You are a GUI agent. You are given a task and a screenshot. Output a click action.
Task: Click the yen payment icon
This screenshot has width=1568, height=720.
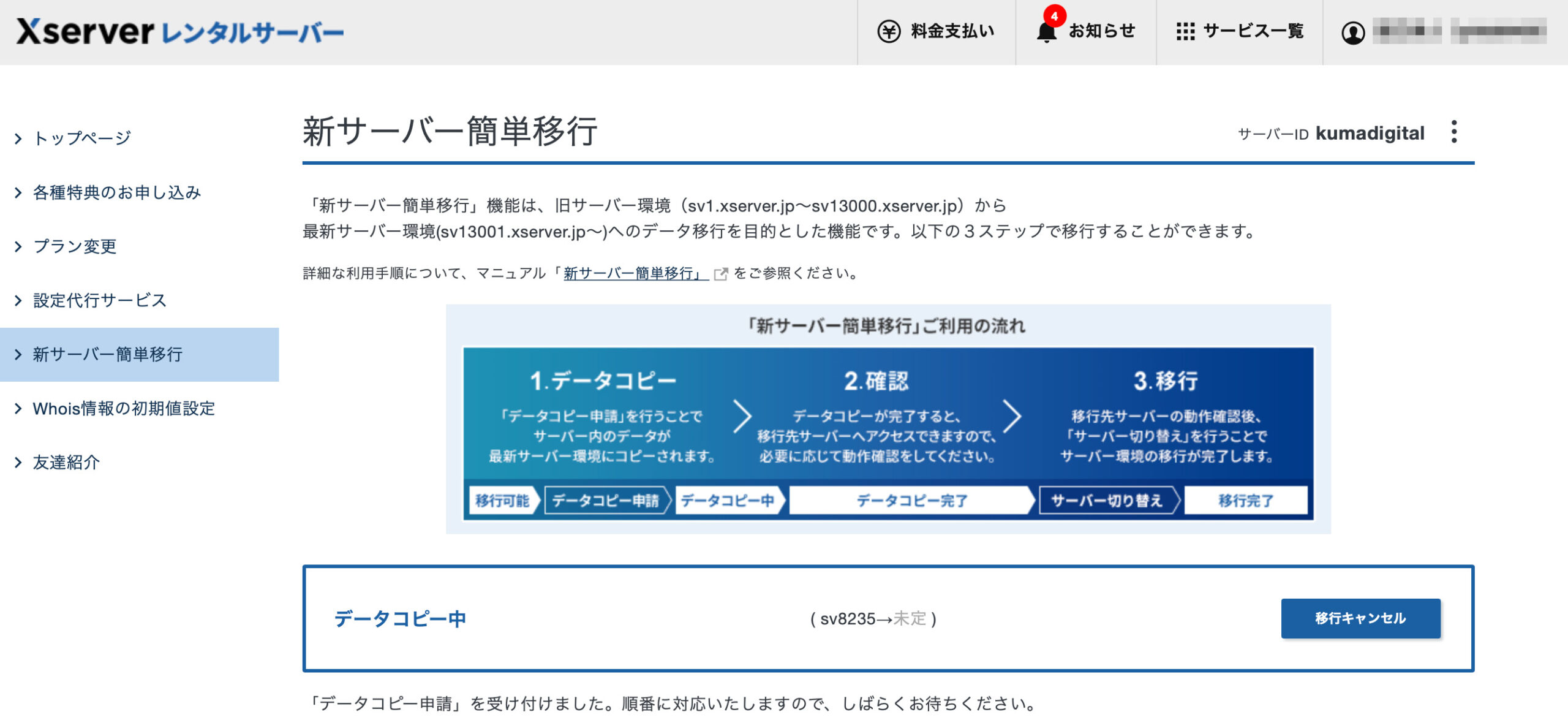click(889, 31)
